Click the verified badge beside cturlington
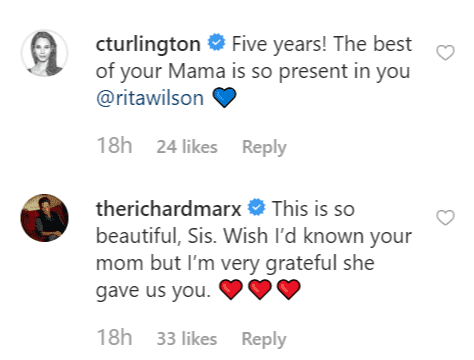This screenshot has height=360, width=474. pos(217,42)
